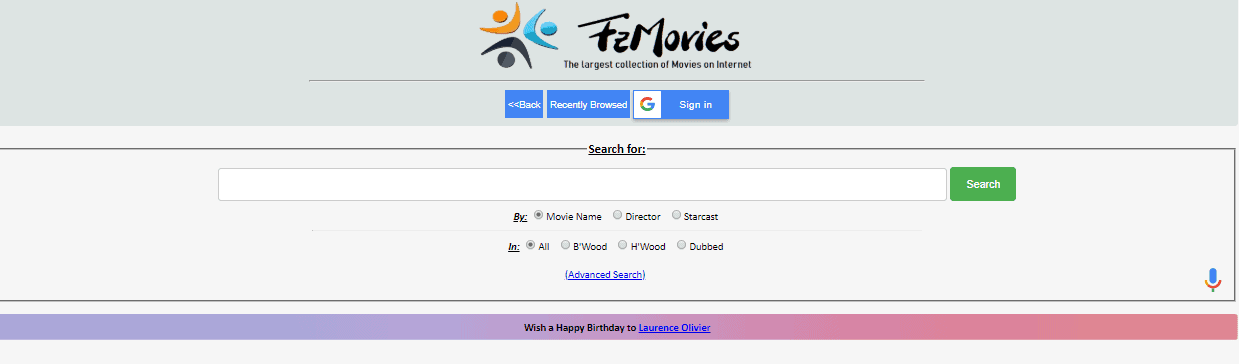Select the Movie Name radio button
1239x364 pixels.
(539, 215)
